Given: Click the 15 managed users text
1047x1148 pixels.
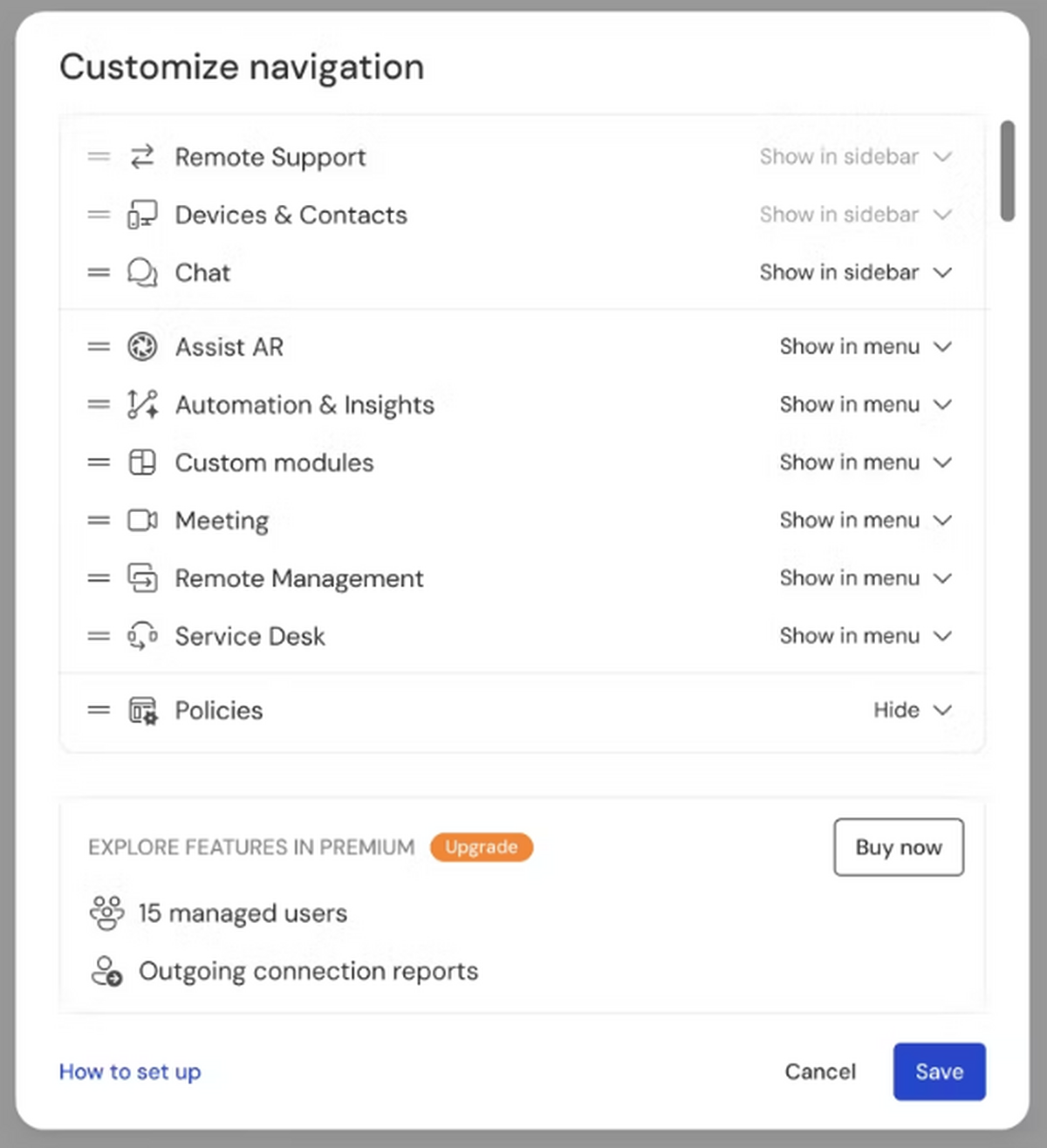Looking at the screenshot, I should tap(243, 913).
